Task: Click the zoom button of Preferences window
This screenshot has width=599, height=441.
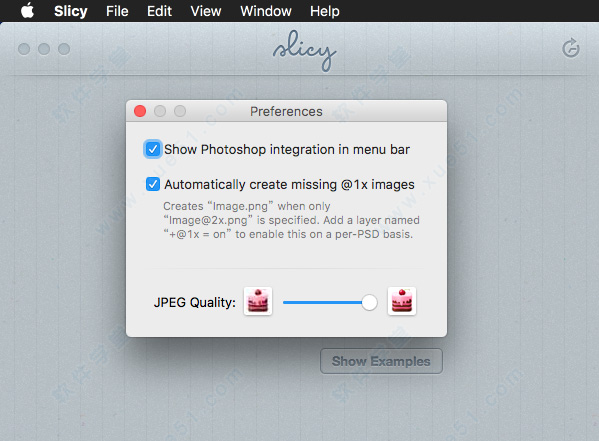Action: click(180, 111)
